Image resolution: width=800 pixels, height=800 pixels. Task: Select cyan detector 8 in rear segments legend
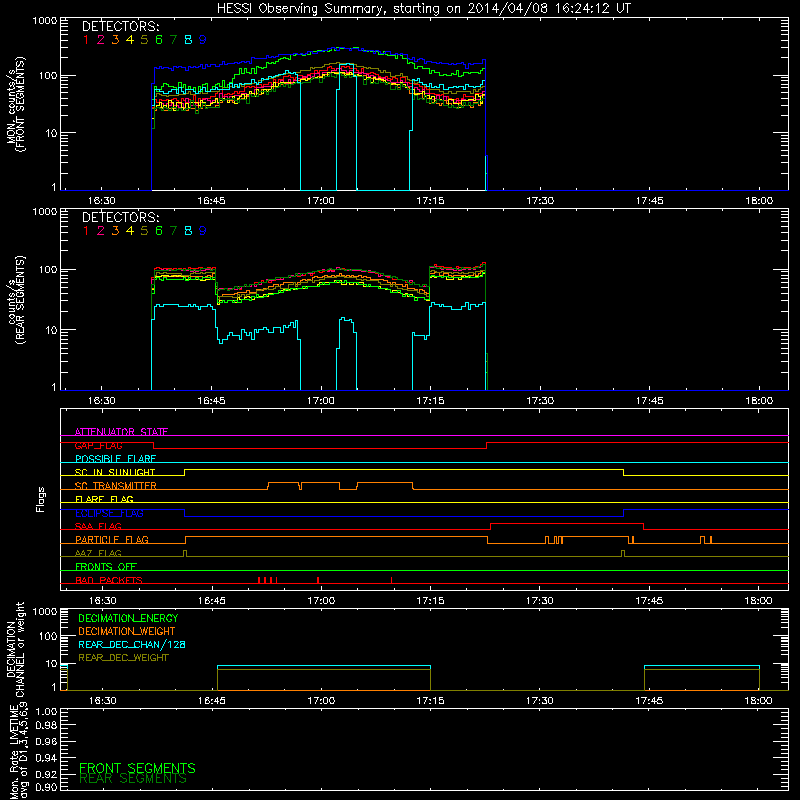(188, 231)
